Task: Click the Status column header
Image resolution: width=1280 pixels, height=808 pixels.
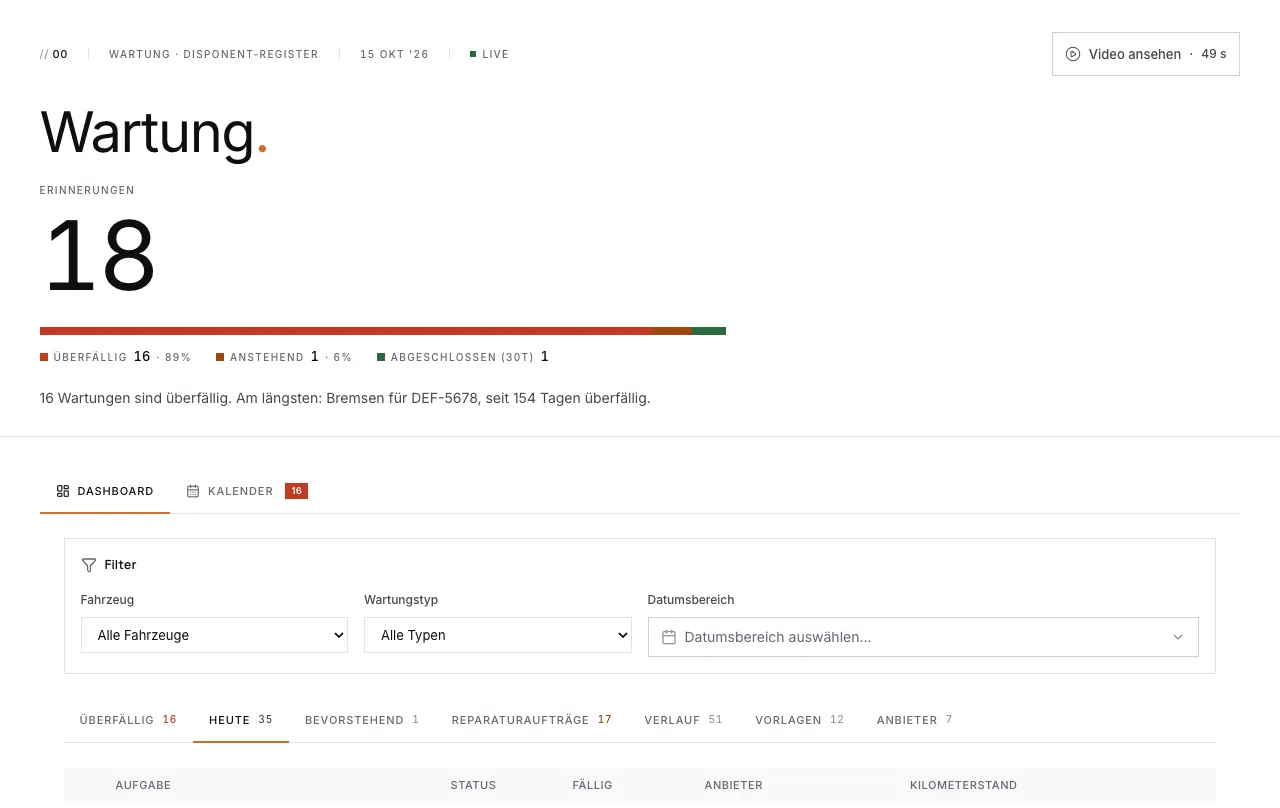Action: [473, 785]
